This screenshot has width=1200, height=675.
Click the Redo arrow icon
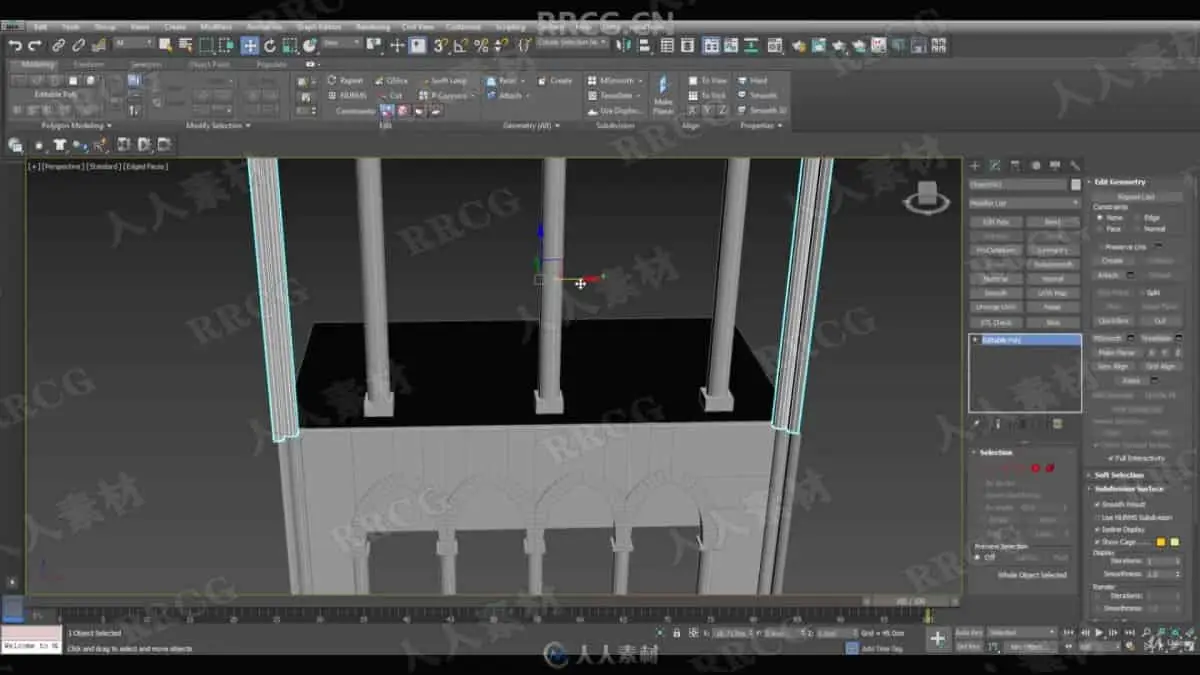coord(34,45)
